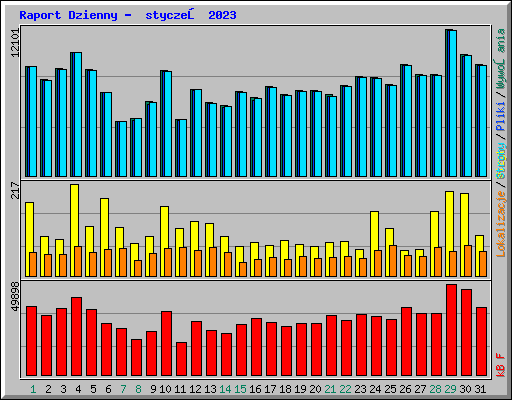512x400 pixels.
Task: Click the orange bar for day 25
Action: coord(393,261)
